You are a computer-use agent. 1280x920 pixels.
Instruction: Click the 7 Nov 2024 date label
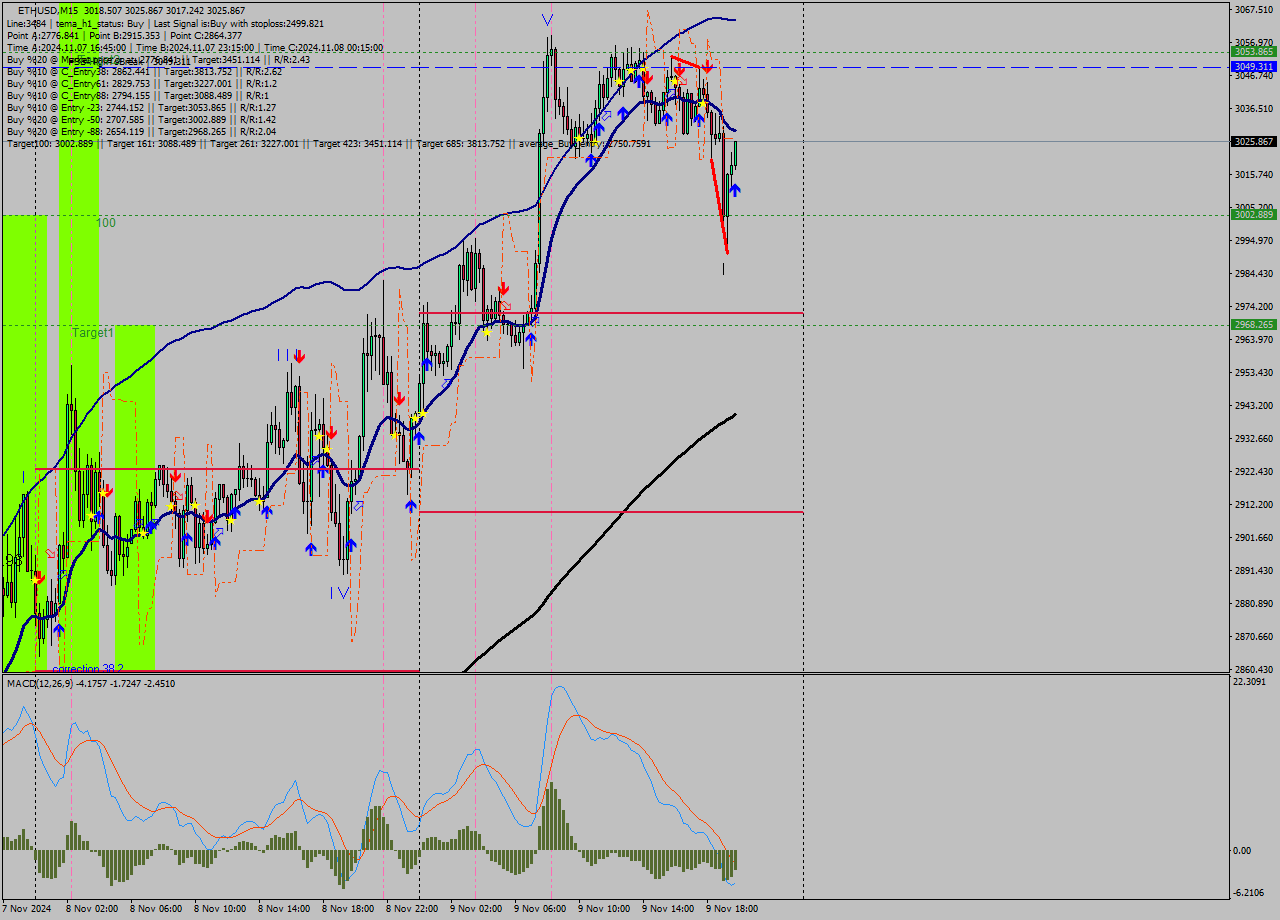click(26, 909)
